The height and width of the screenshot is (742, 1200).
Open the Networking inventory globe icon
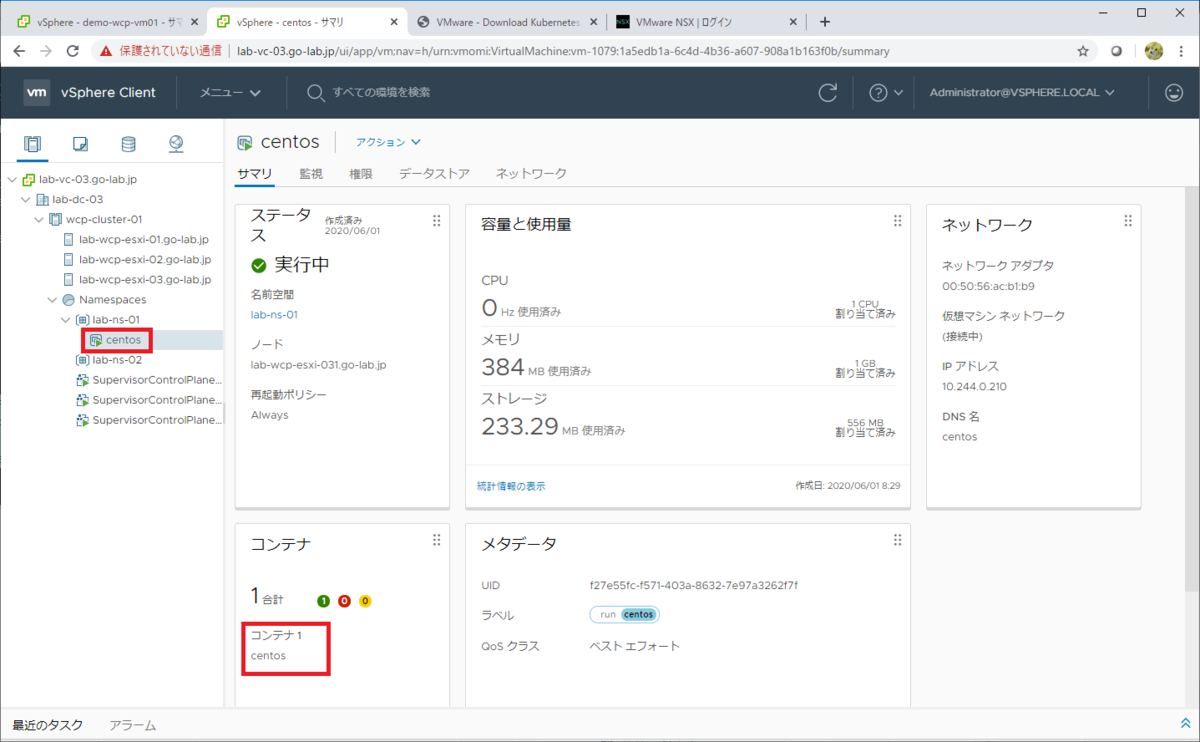(x=175, y=143)
